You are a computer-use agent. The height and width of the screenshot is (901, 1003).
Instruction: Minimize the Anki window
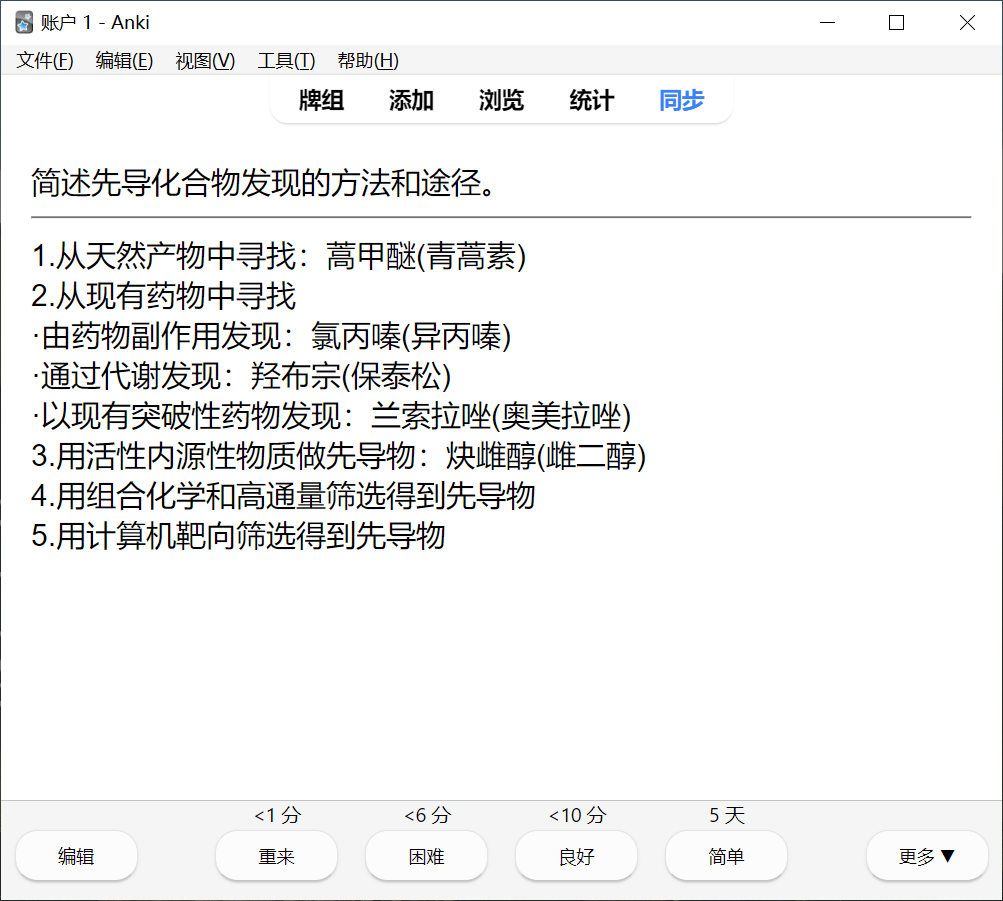coord(828,23)
